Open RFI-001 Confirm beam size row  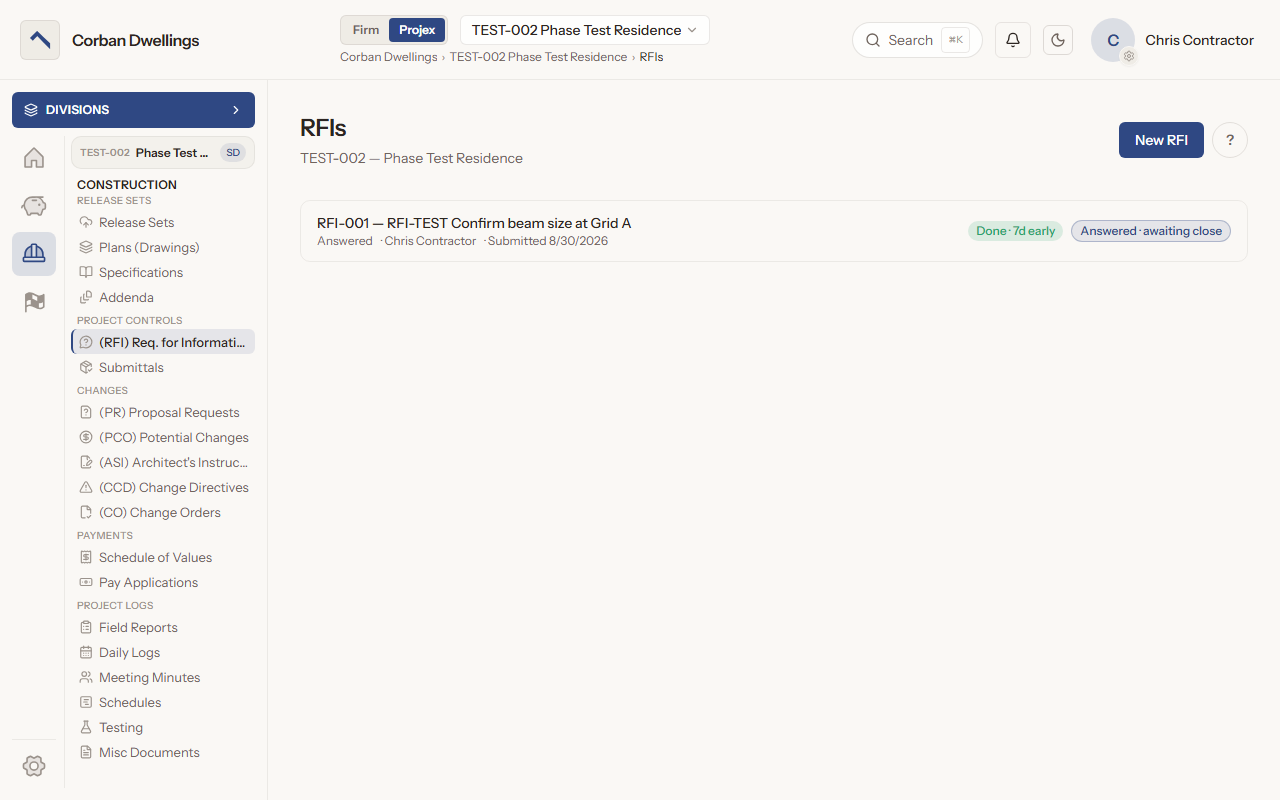point(774,231)
